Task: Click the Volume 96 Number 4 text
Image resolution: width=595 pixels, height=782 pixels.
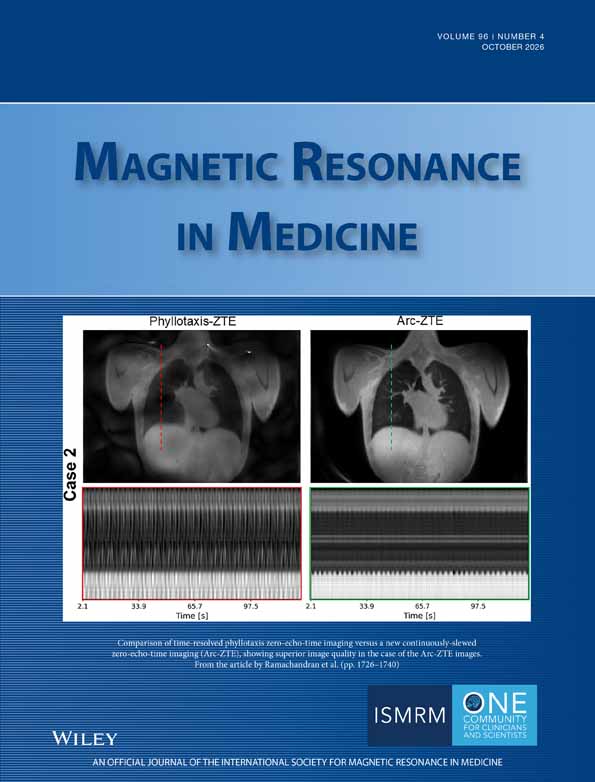Action: click(x=490, y=37)
